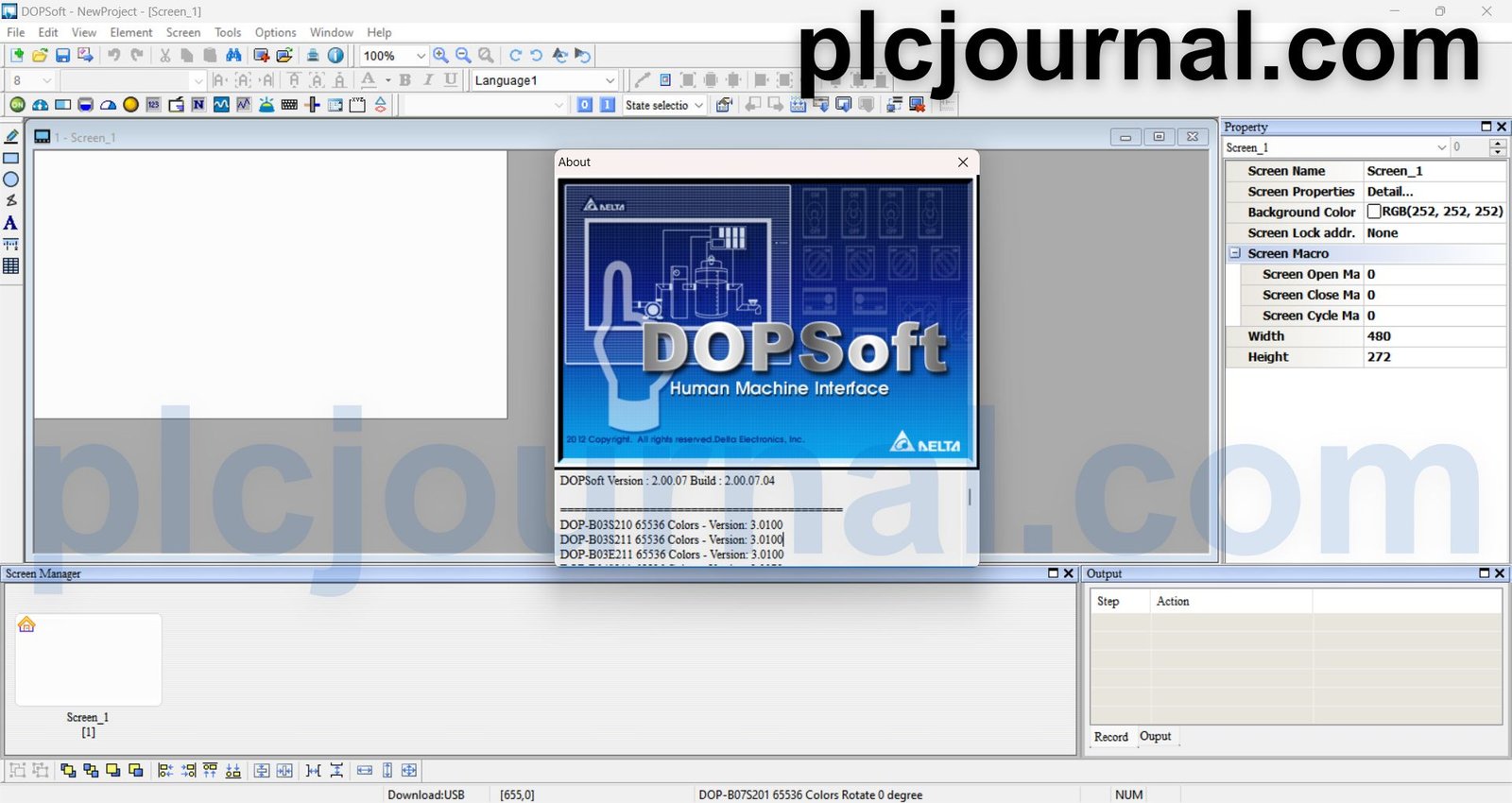Screen dimensions: 1512x803
Task: Select the circle drawing tool
Action: coord(11,179)
